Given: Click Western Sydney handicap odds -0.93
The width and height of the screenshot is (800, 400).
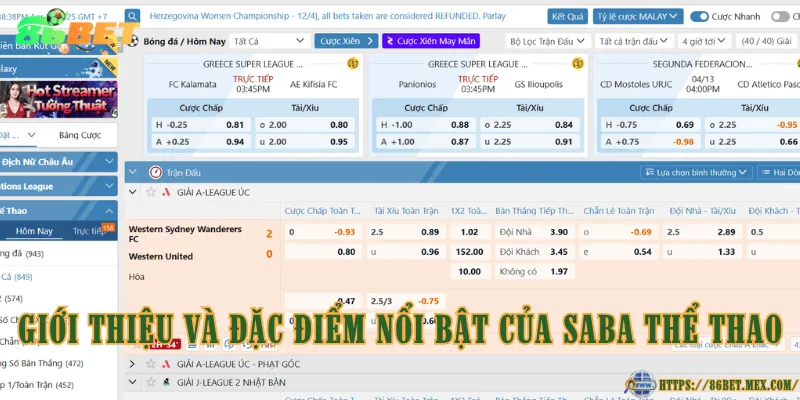Looking at the screenshot, I should click(x=323, y=232).
